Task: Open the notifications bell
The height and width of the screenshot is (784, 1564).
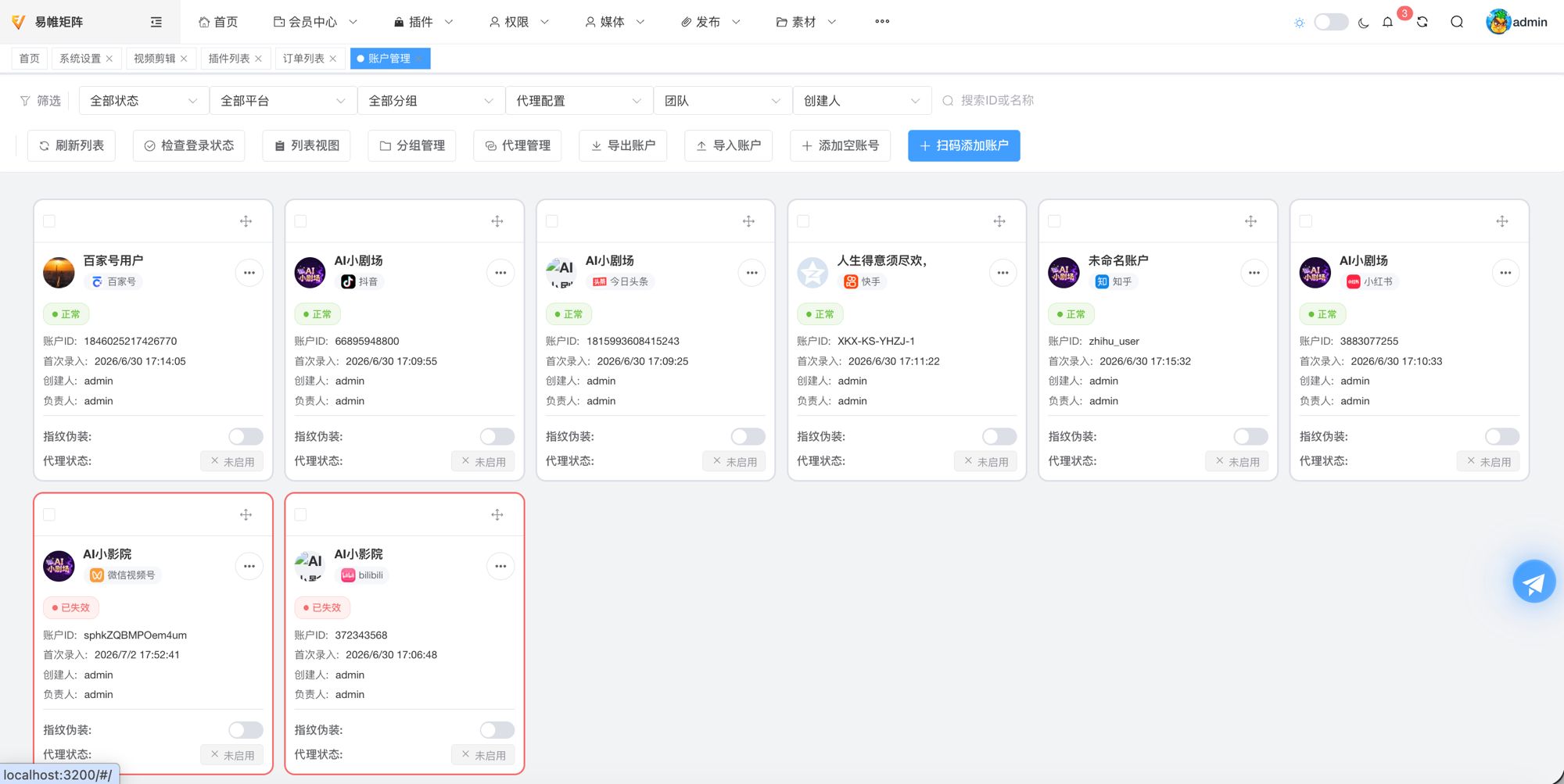Action: [1387, 22]
